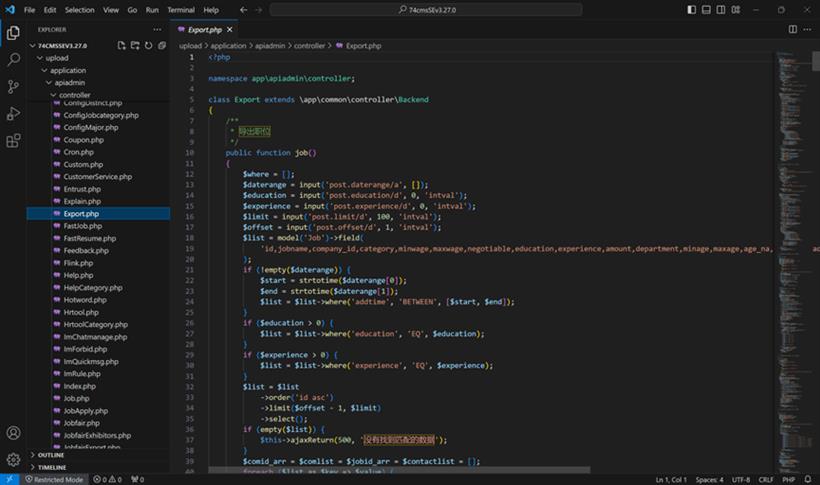The height and width of the screenshot is (485, 820).
Task: Open the Search view icon
Action: [13, 60]
